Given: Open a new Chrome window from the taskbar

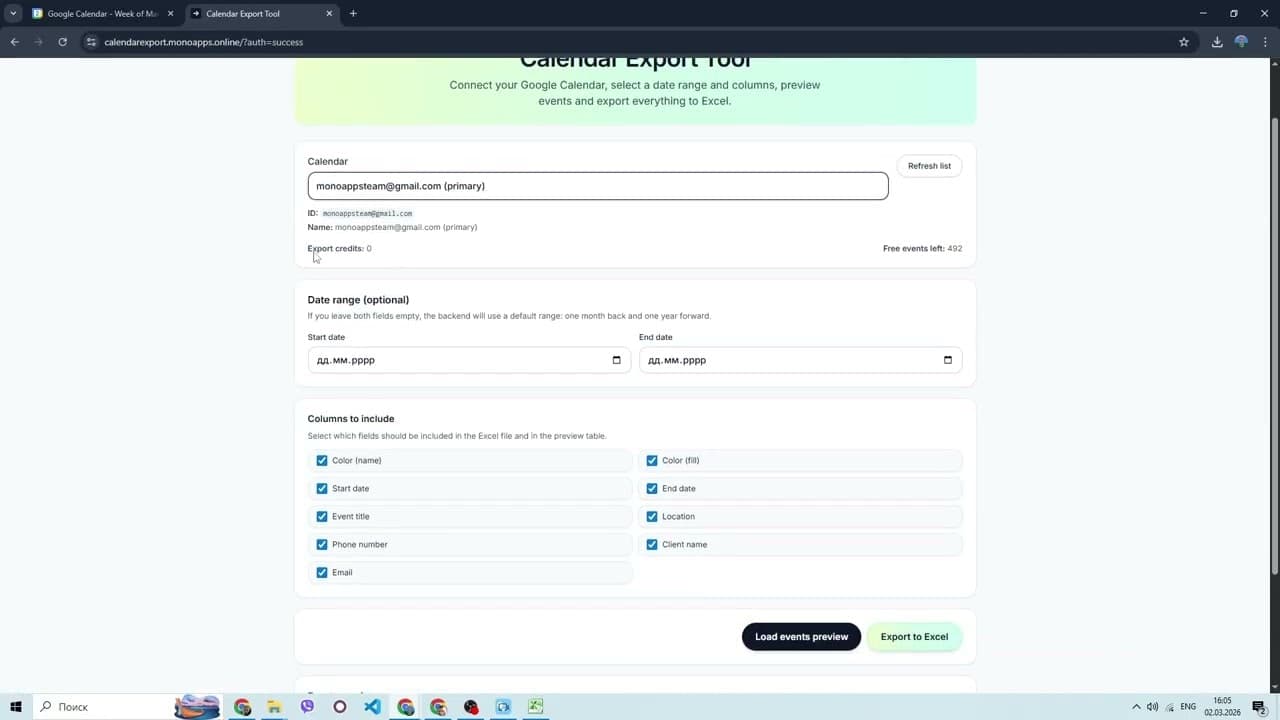Looking at the screenshot, I should pos(243,707).
